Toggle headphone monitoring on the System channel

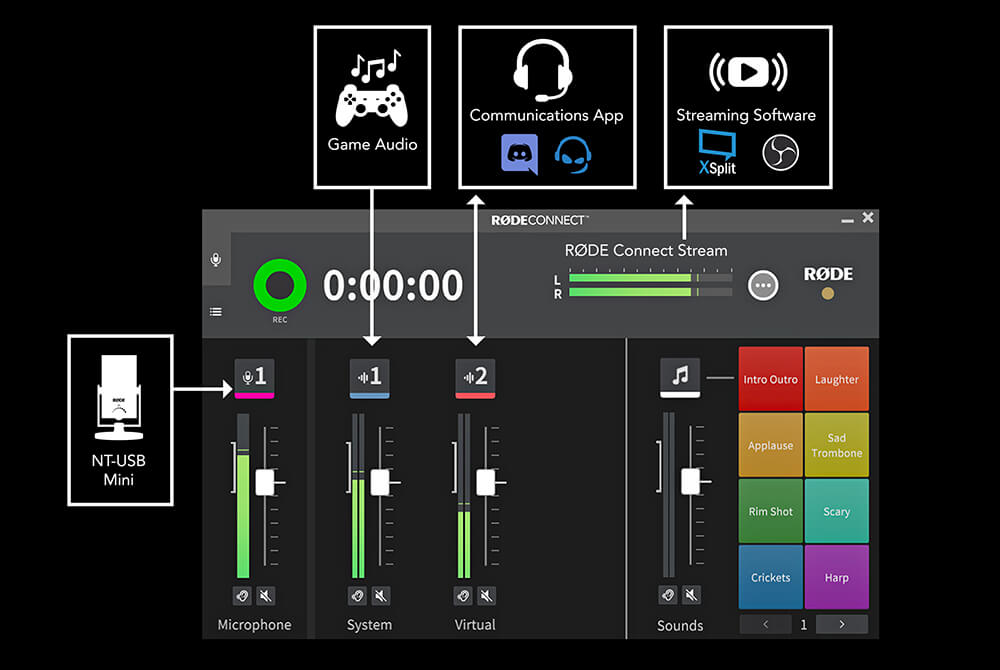coord(357,596)
